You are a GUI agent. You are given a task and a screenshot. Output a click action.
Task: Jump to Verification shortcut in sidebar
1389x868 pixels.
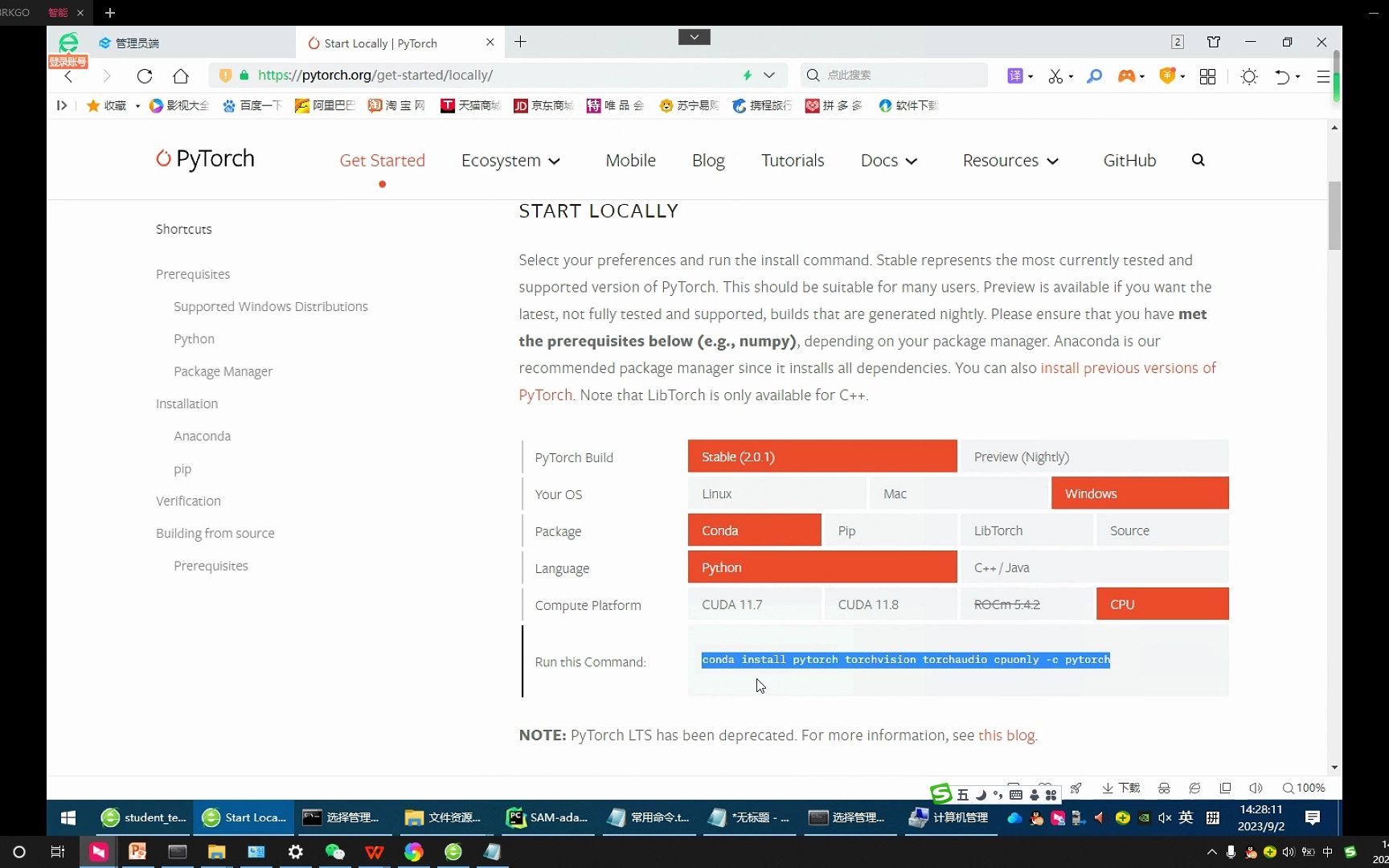click(188, 501)
